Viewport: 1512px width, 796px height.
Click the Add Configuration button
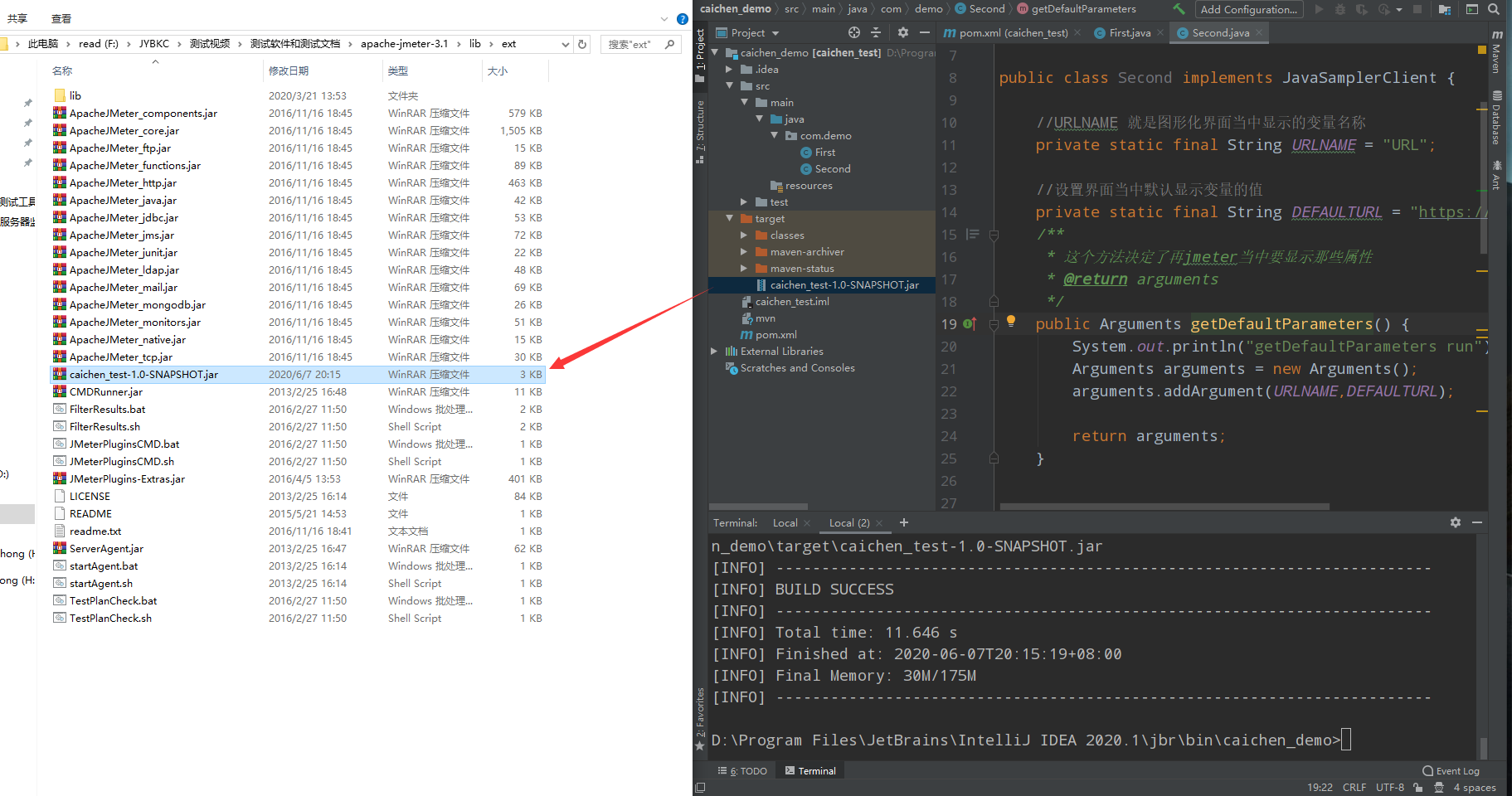coord(1249,9)
